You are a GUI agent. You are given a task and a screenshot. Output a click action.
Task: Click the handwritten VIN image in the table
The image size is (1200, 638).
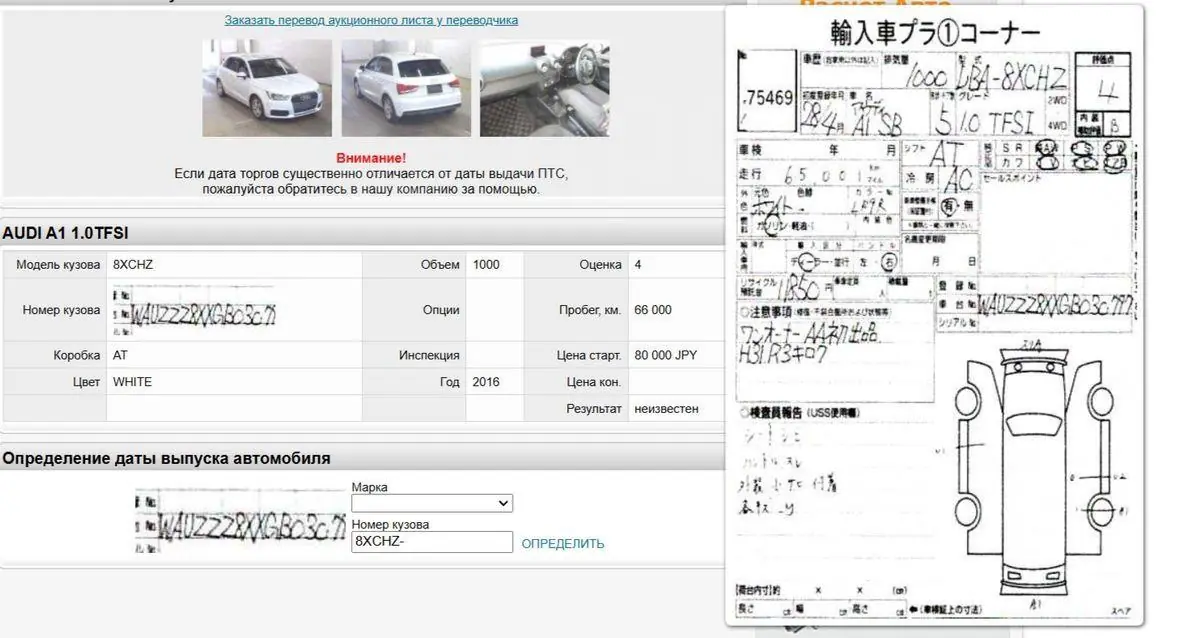point(194,311)
